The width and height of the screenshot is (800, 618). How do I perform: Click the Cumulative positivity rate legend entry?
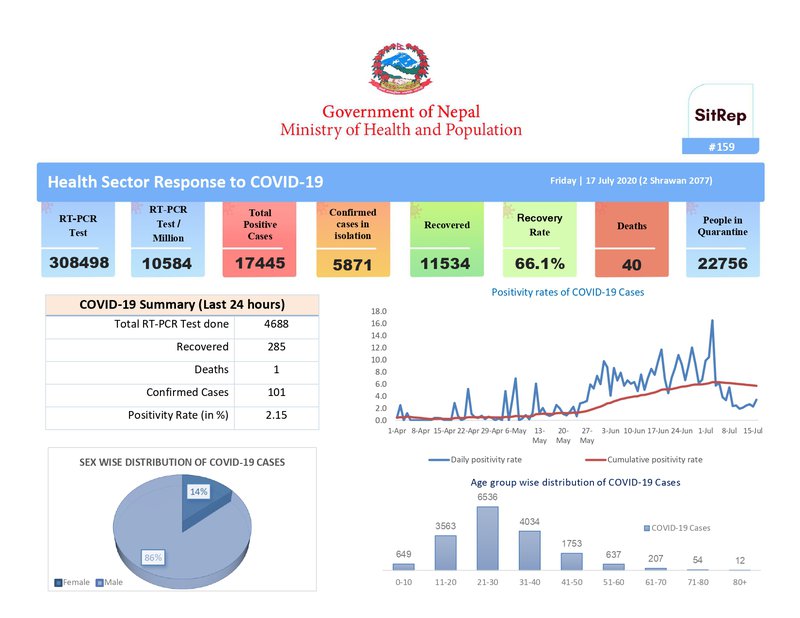[644, 459]
